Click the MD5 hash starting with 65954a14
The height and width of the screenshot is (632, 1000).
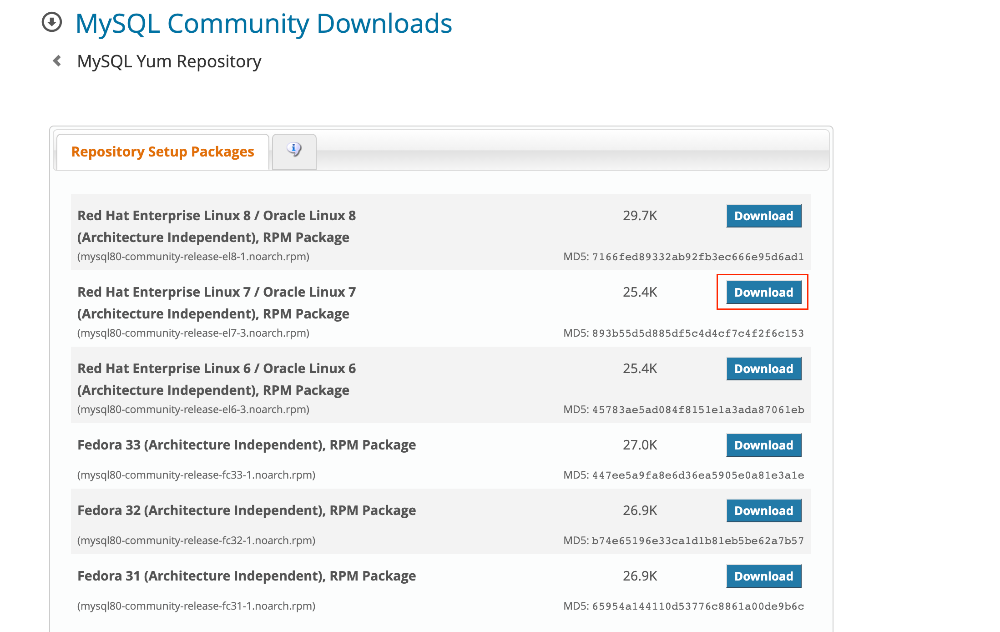(x=698, y=606)
